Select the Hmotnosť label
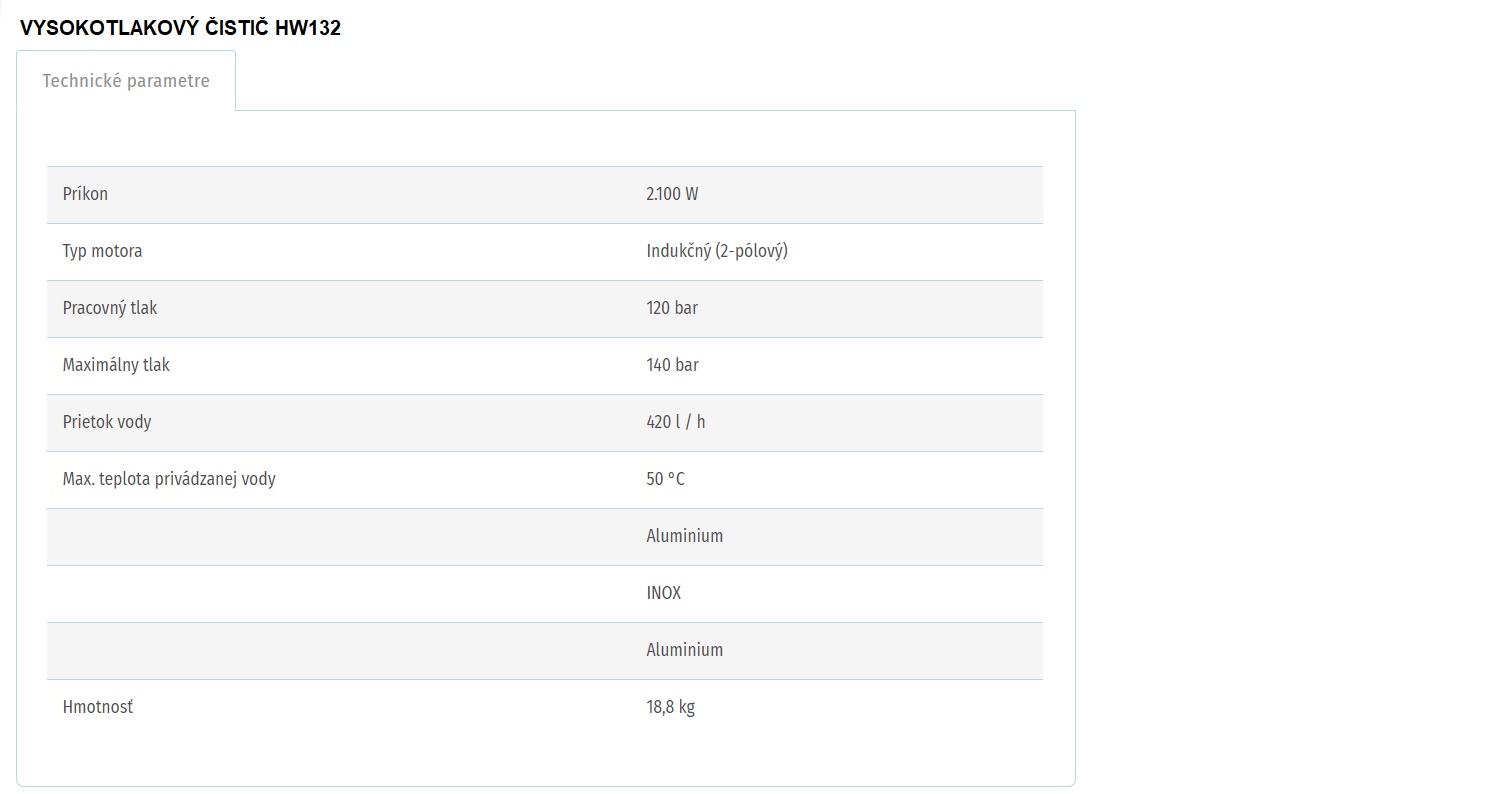Image resolution: width=1511 pixels, height=794 pixels. point(98,707)
